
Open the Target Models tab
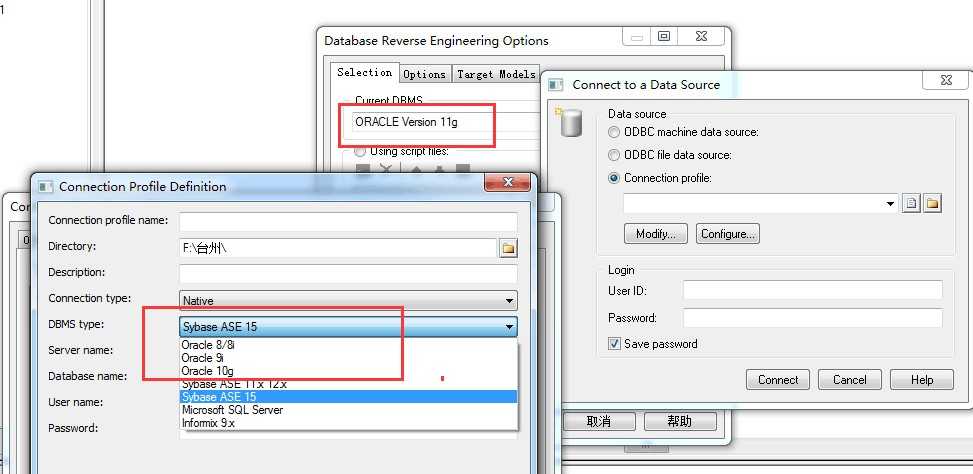tap(496, 74)
